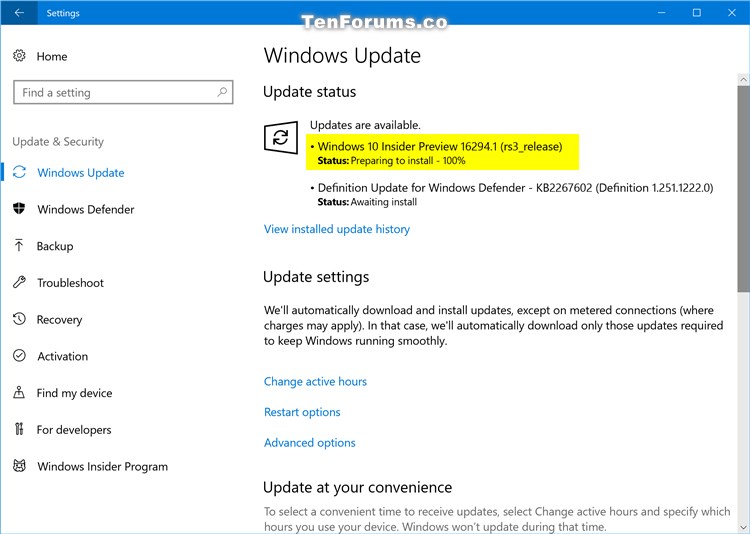750x534 pixels.
Task: Click the Updates are available text
Action: coord(365,125)
